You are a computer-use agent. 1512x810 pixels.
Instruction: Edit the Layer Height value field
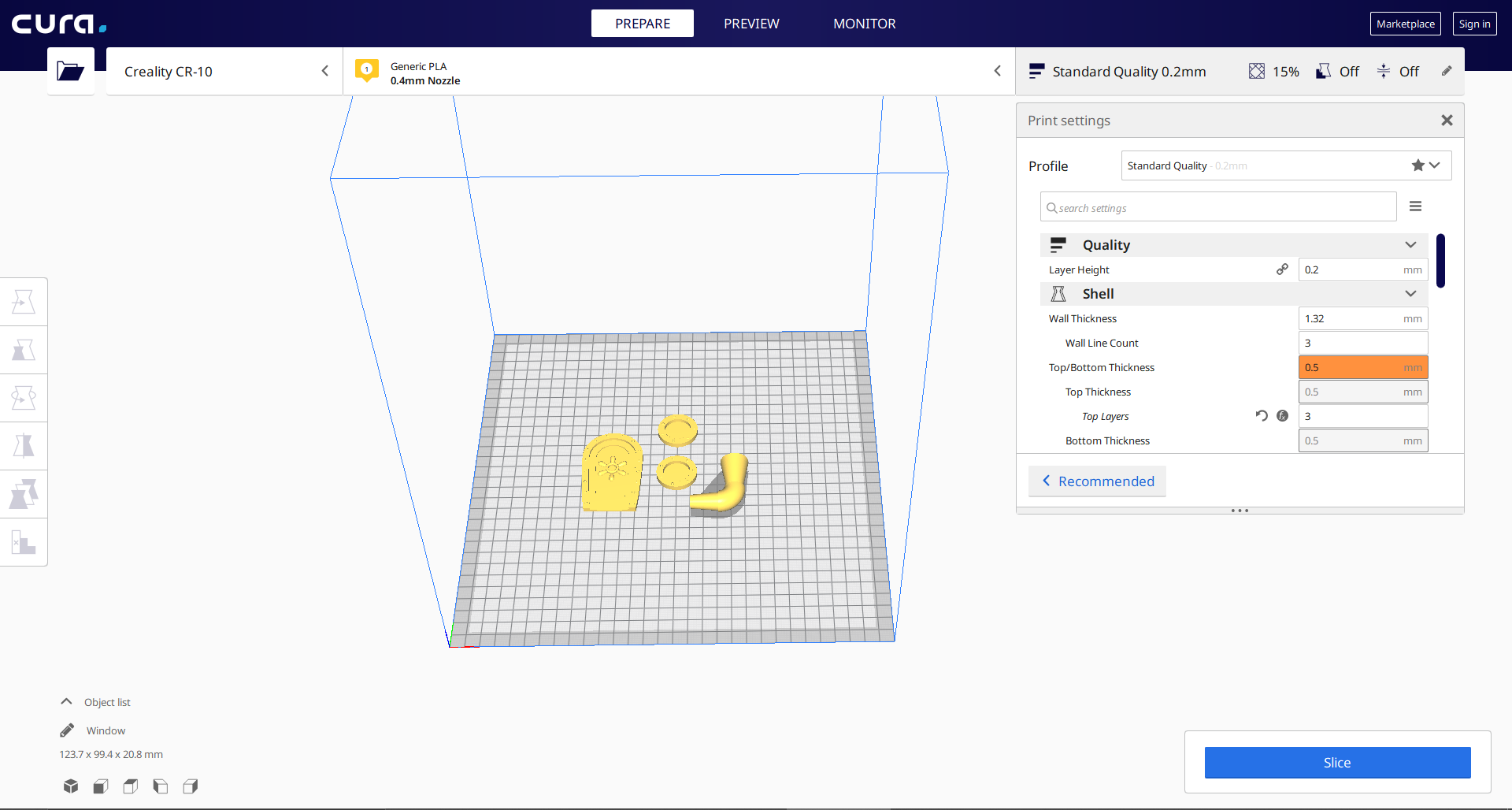[1363, 269]
